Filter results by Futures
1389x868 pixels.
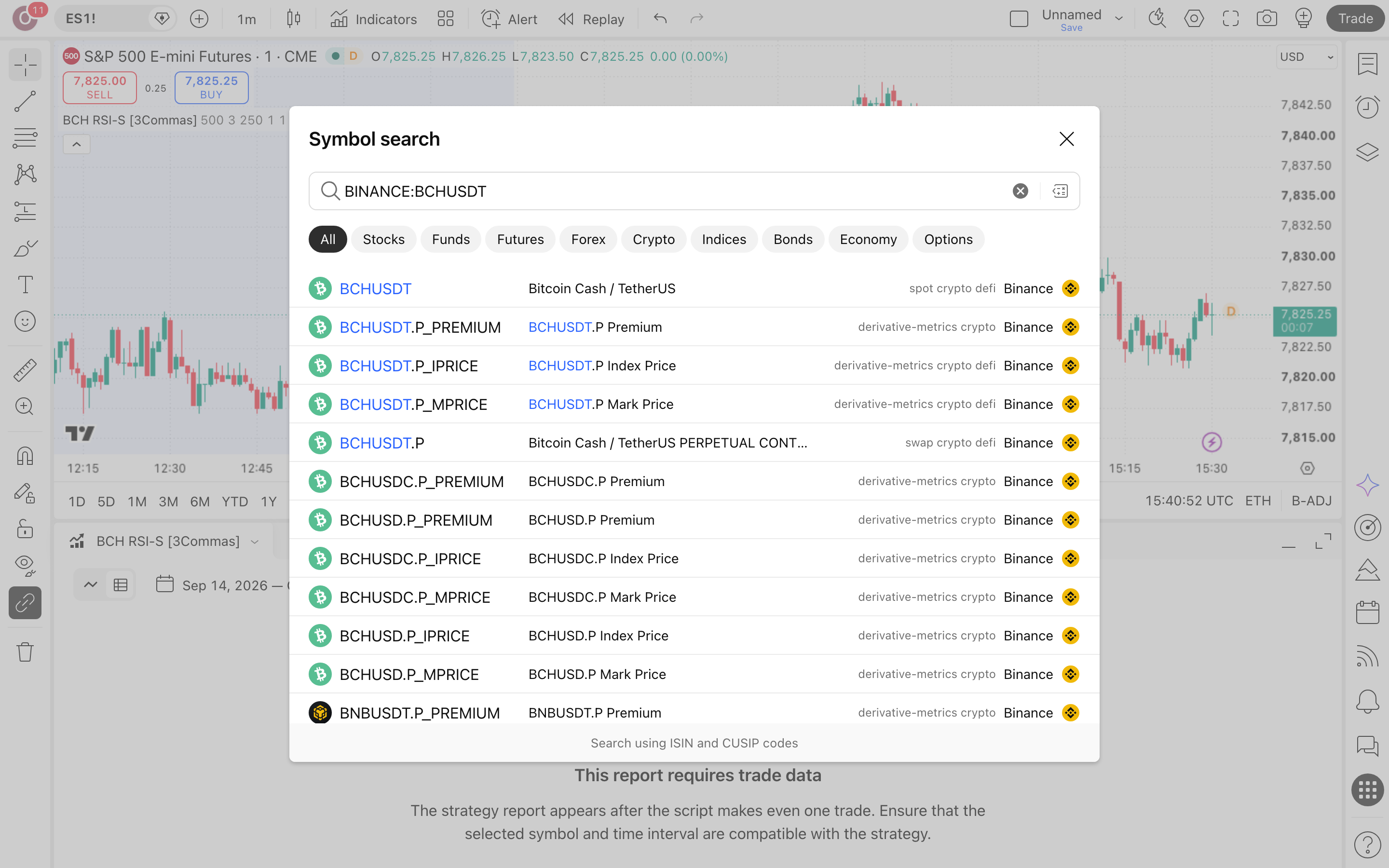point(520,239)
